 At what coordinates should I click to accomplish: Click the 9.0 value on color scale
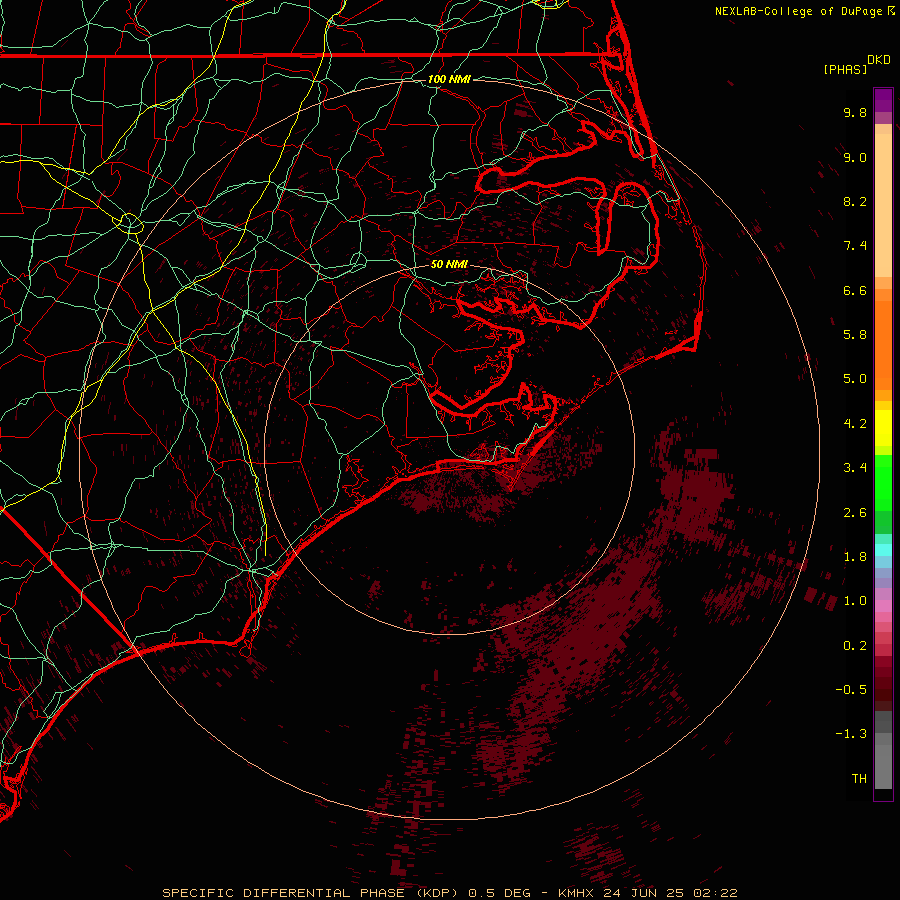pos(855,157)
